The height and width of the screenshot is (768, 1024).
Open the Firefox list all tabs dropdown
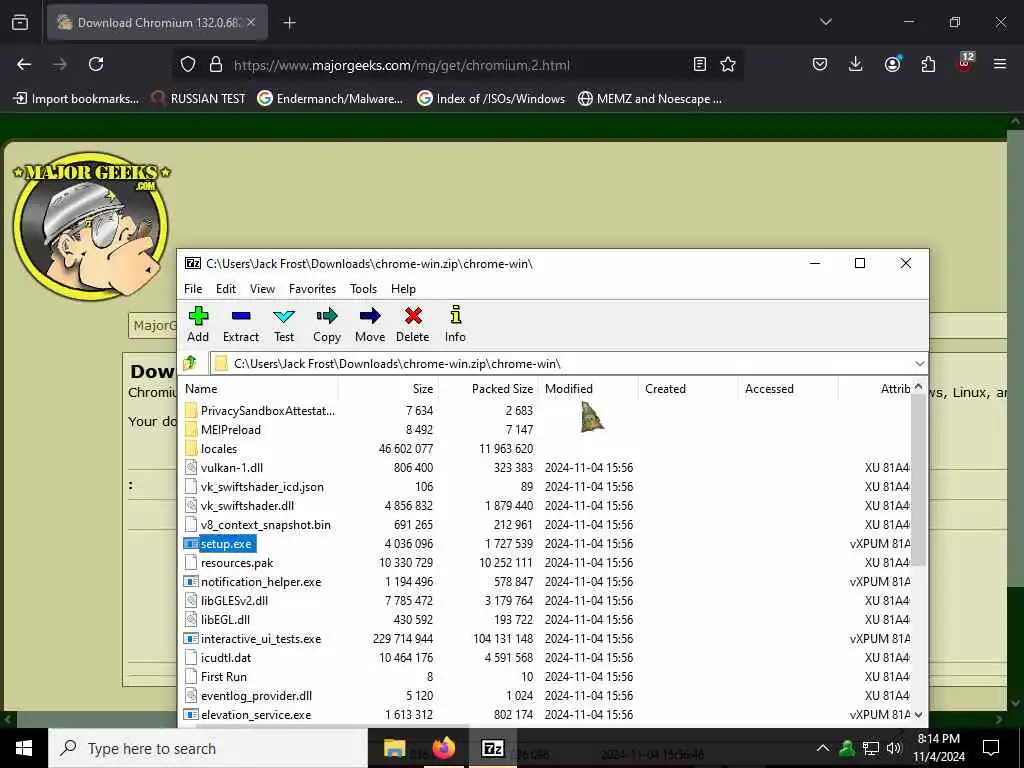tap(825, 22)
